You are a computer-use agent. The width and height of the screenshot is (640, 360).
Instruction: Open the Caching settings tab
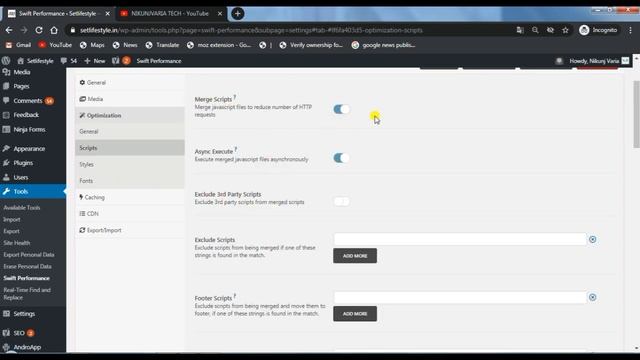pyautogui.click(x=130, y=197)
